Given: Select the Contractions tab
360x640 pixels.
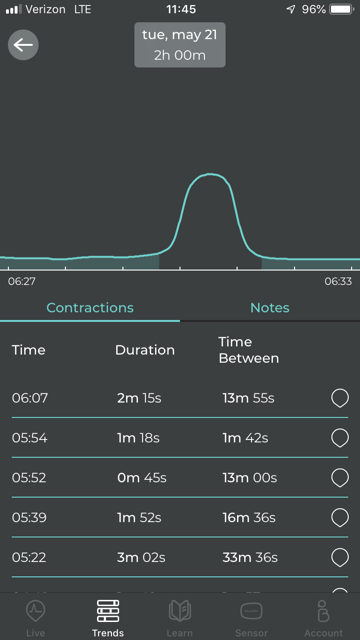Looking at the screenshot, I should pyautogui.click(x=90, y=307).
